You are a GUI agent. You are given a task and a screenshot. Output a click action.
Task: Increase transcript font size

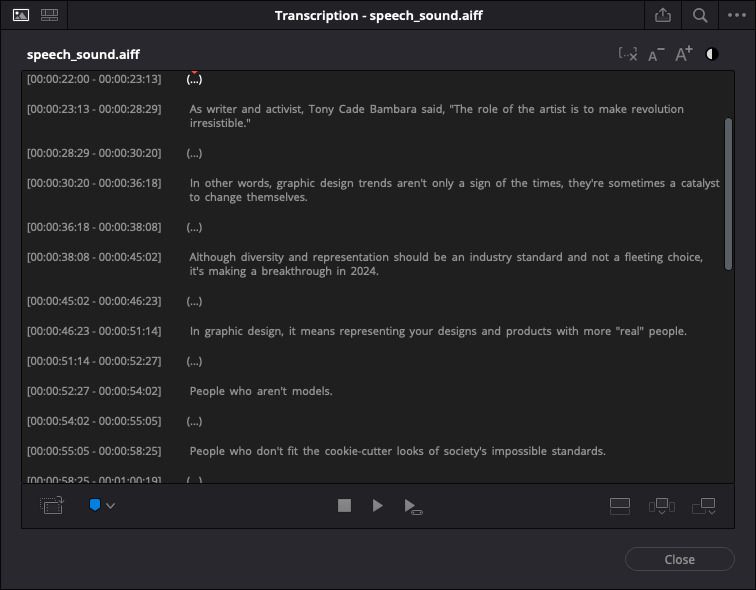pos(684,54)
